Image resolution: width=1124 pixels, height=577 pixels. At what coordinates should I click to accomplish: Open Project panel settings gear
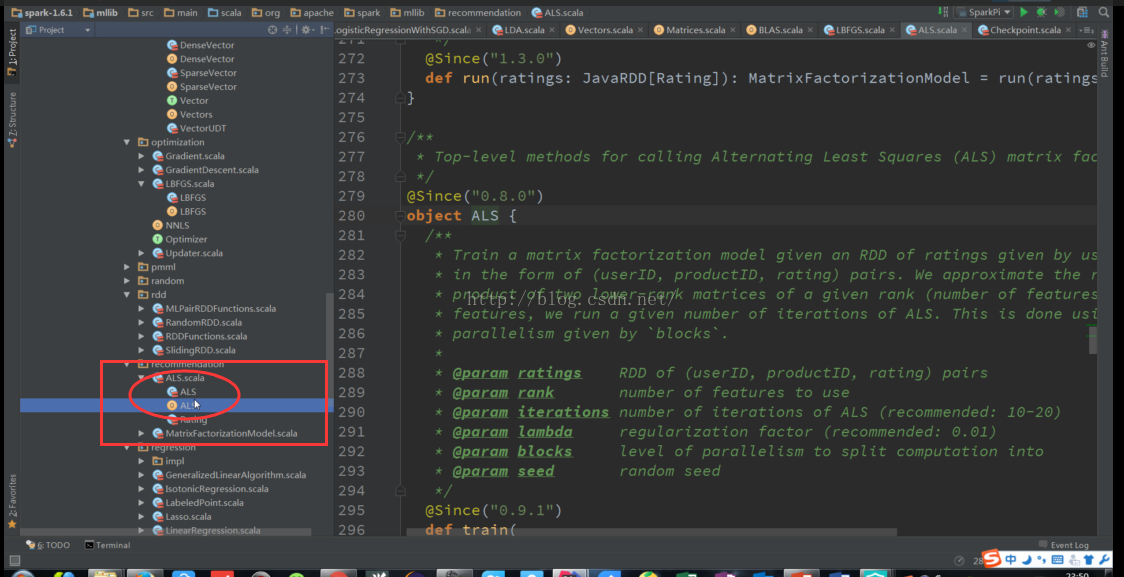[x=307, y=30]
